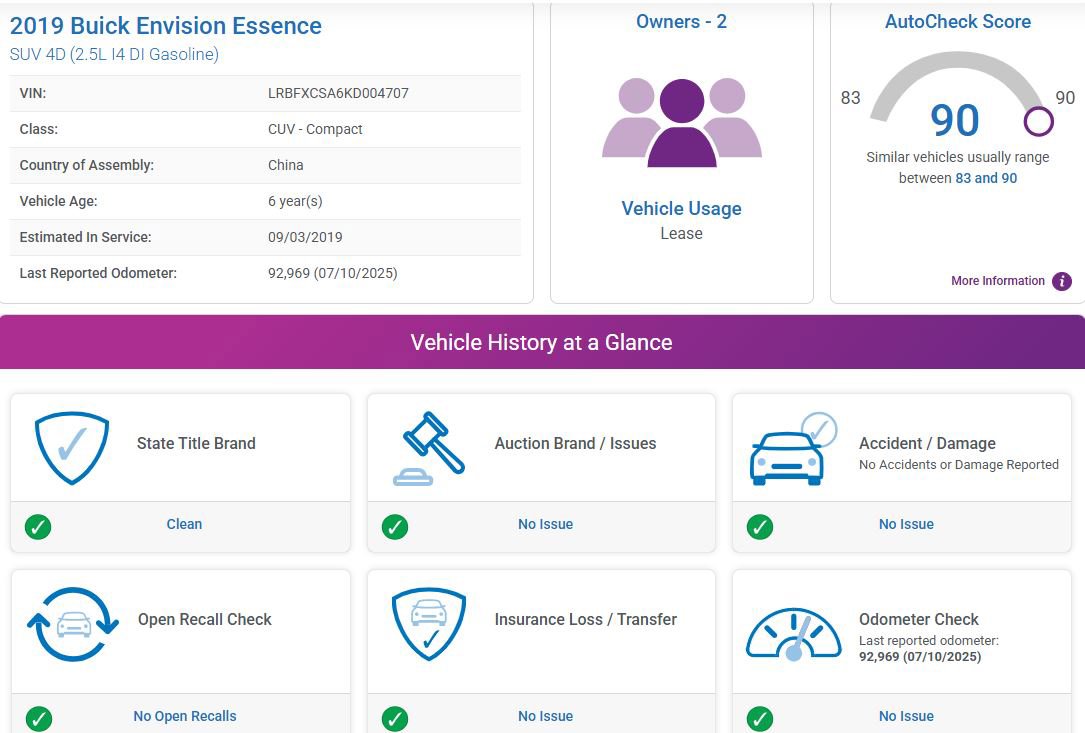Click the 83 and 90 range text
1085x733 pixels.
coord(986,178)
